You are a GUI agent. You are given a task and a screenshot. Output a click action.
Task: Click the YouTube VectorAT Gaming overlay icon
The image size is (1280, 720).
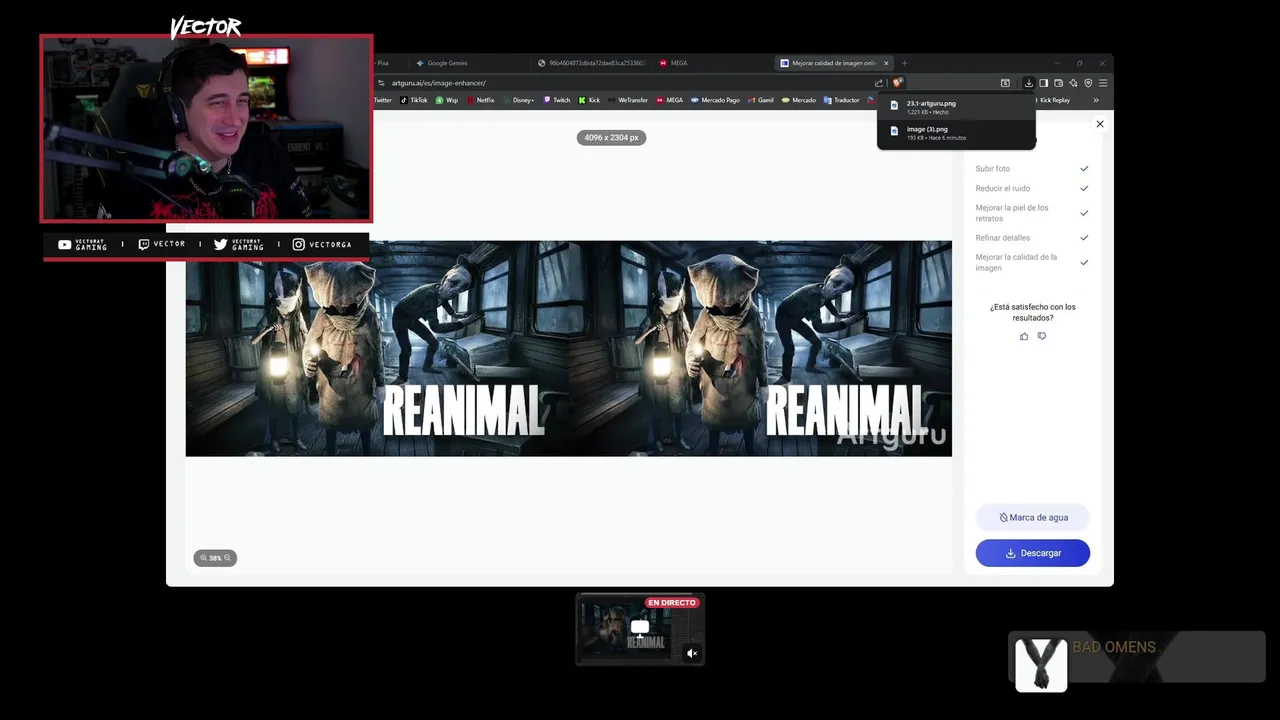click(x=65, y=245)
